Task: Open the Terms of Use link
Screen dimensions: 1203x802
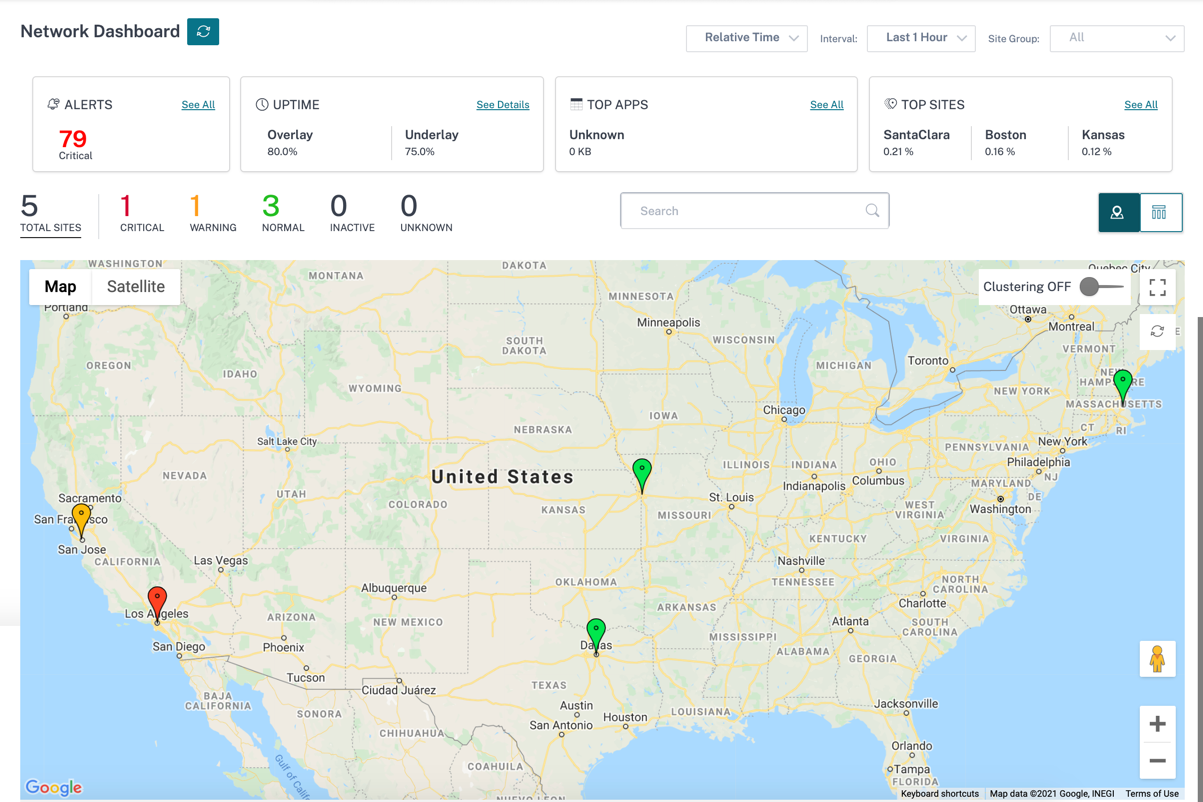Action: pos(1152,794)
